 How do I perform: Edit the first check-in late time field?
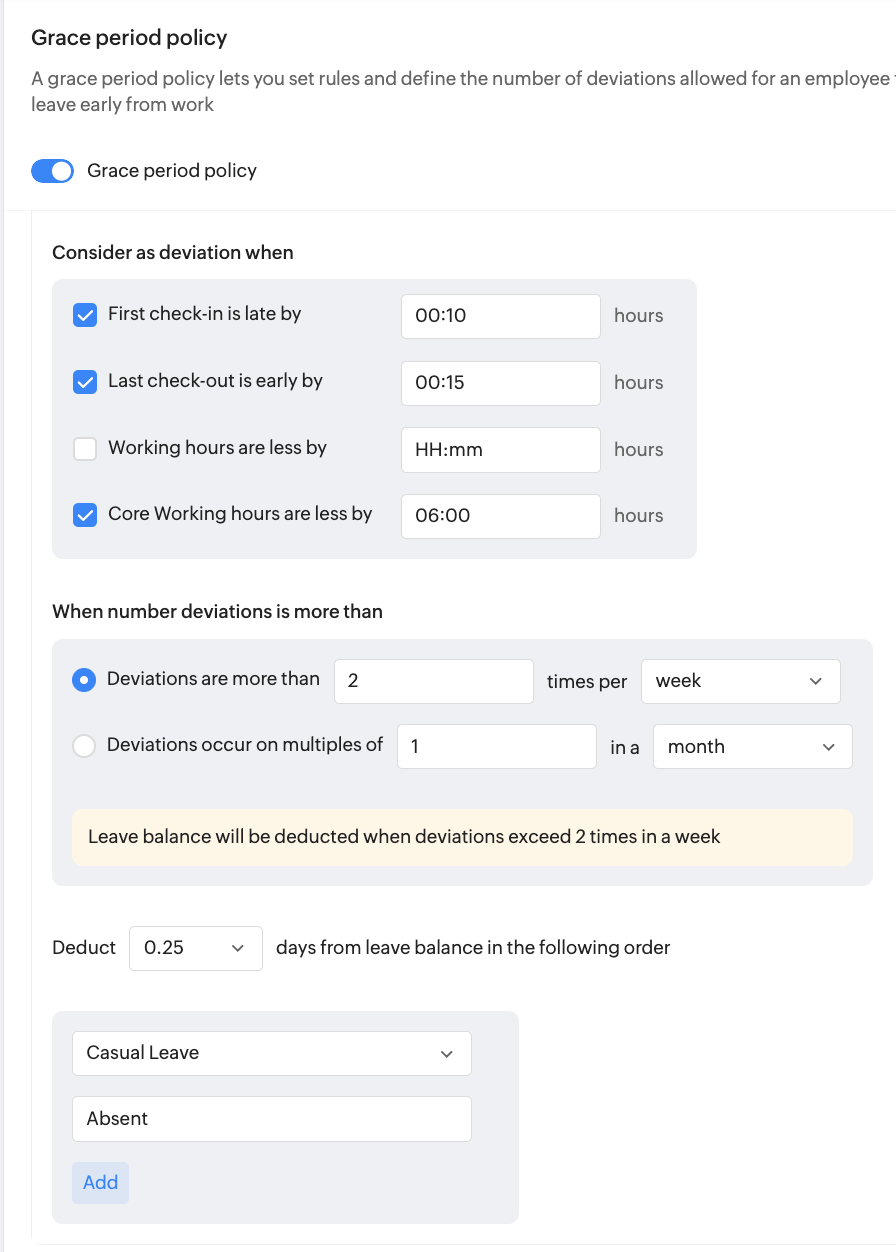[x=500, y=316]
